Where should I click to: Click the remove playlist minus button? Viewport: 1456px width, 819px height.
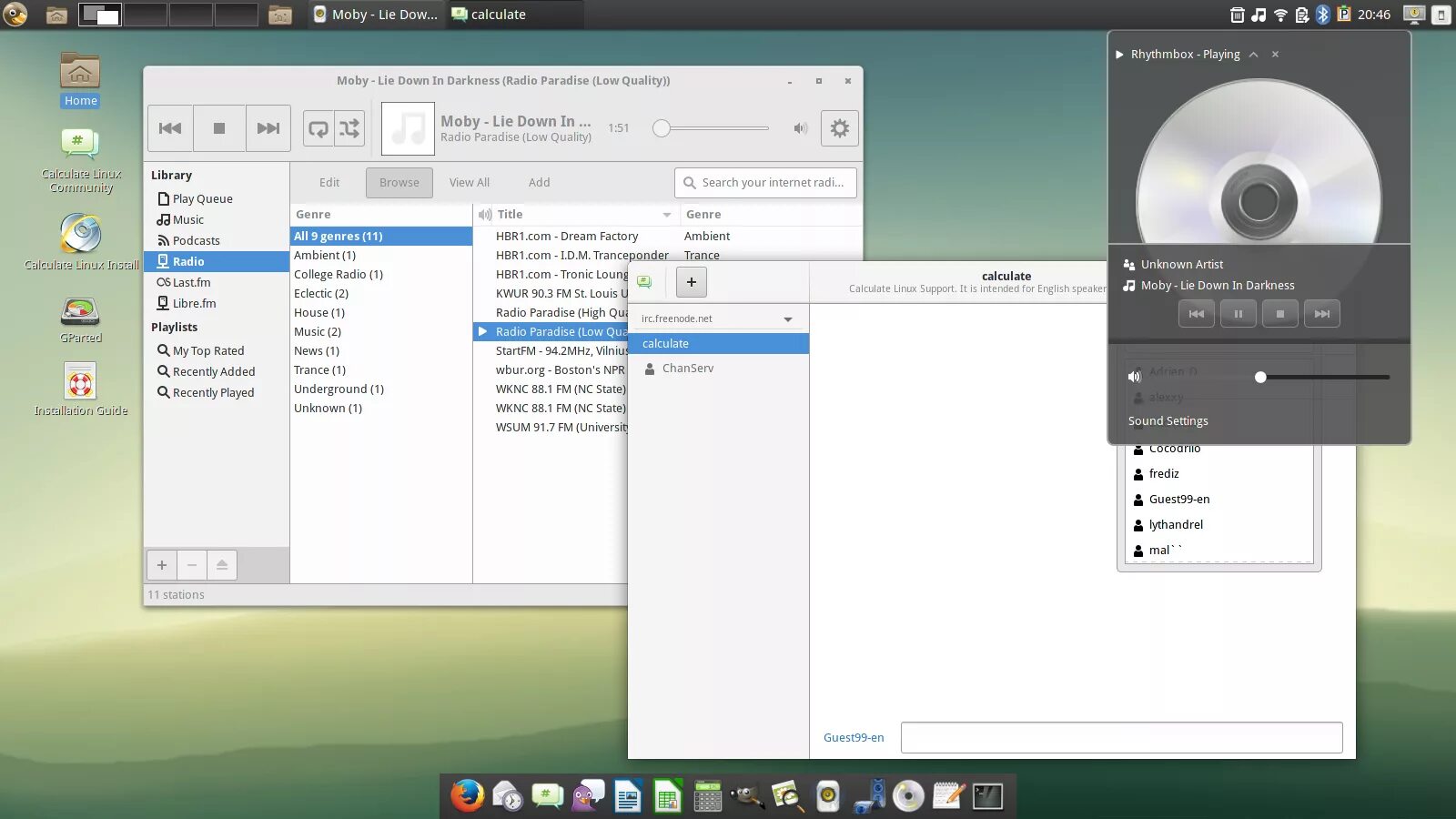point(192,565)
